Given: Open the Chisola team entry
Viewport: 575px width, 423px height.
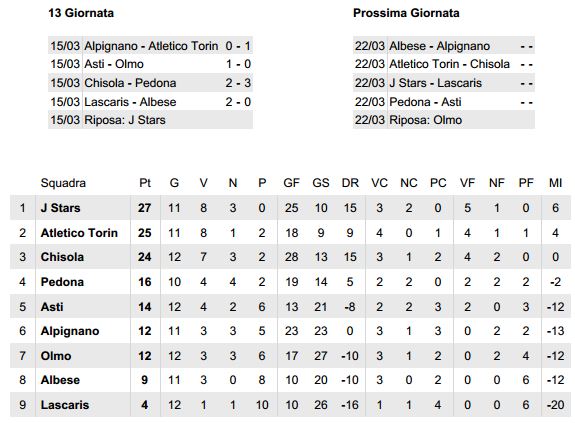Looking at the screenshot, I should pyautogui.click(x=62, y=257).
